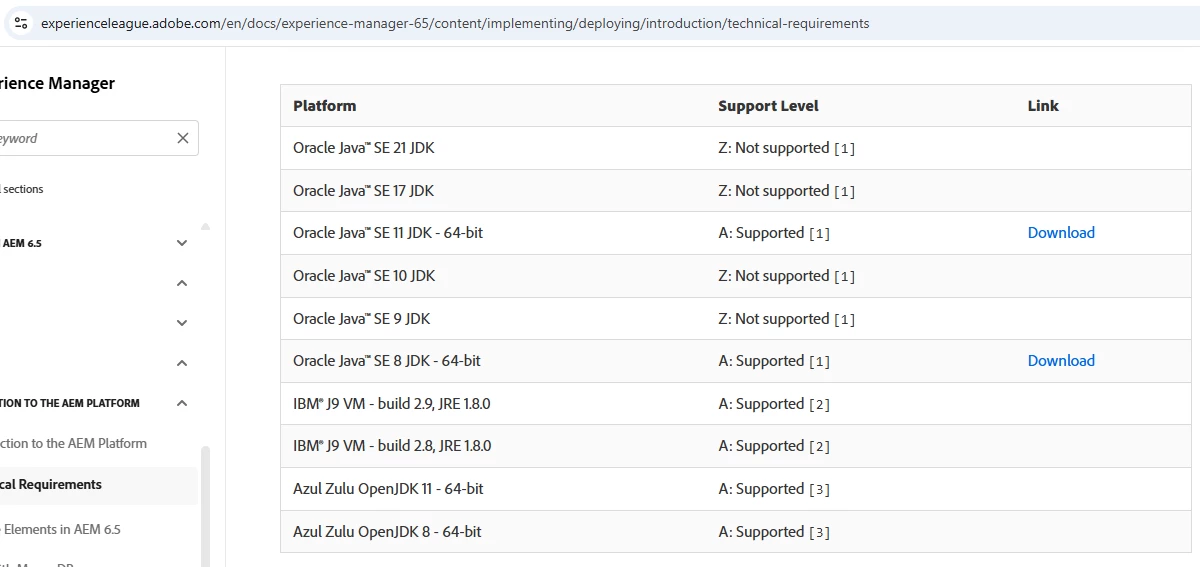Viewport: 1200px width, 567px height.
Task: Open Introduction to the AEM Platform page
Action: tap(73, 443)
